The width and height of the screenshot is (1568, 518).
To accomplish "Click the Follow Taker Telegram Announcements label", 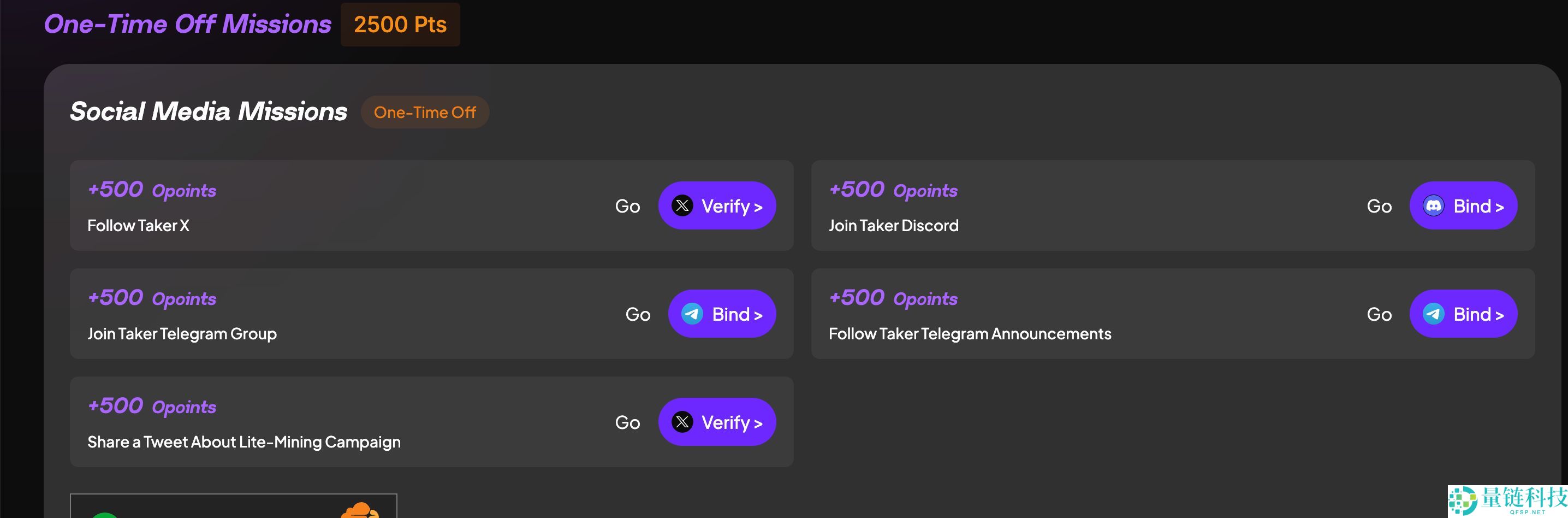I will pyautogui.click(x=969, y=334).
